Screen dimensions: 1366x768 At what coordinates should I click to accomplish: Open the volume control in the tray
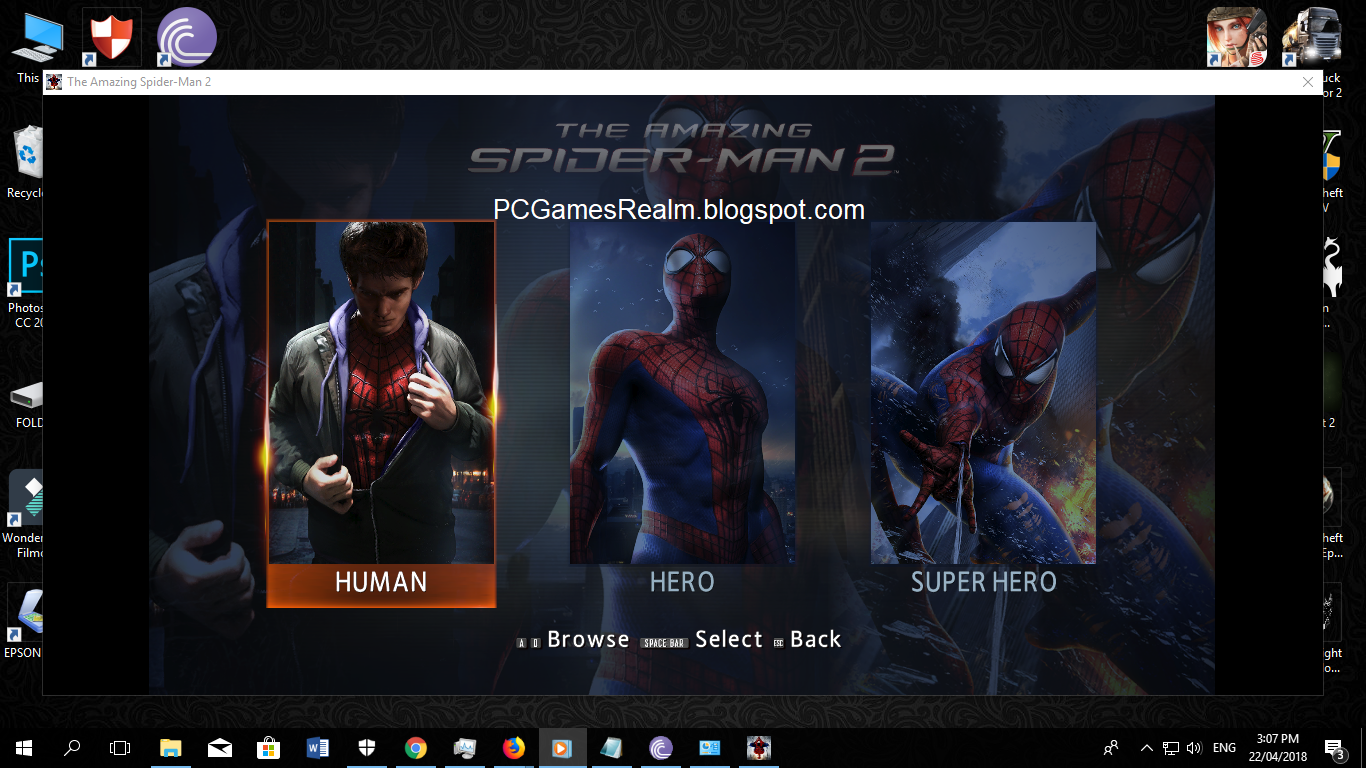1194,748
